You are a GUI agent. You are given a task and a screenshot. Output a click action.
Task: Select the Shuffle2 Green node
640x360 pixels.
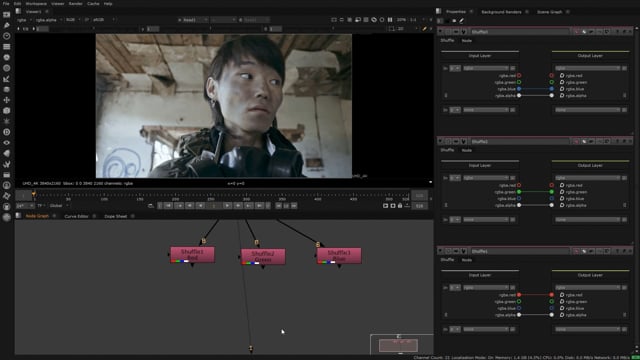pyautogui.click(x=263, y=257)
